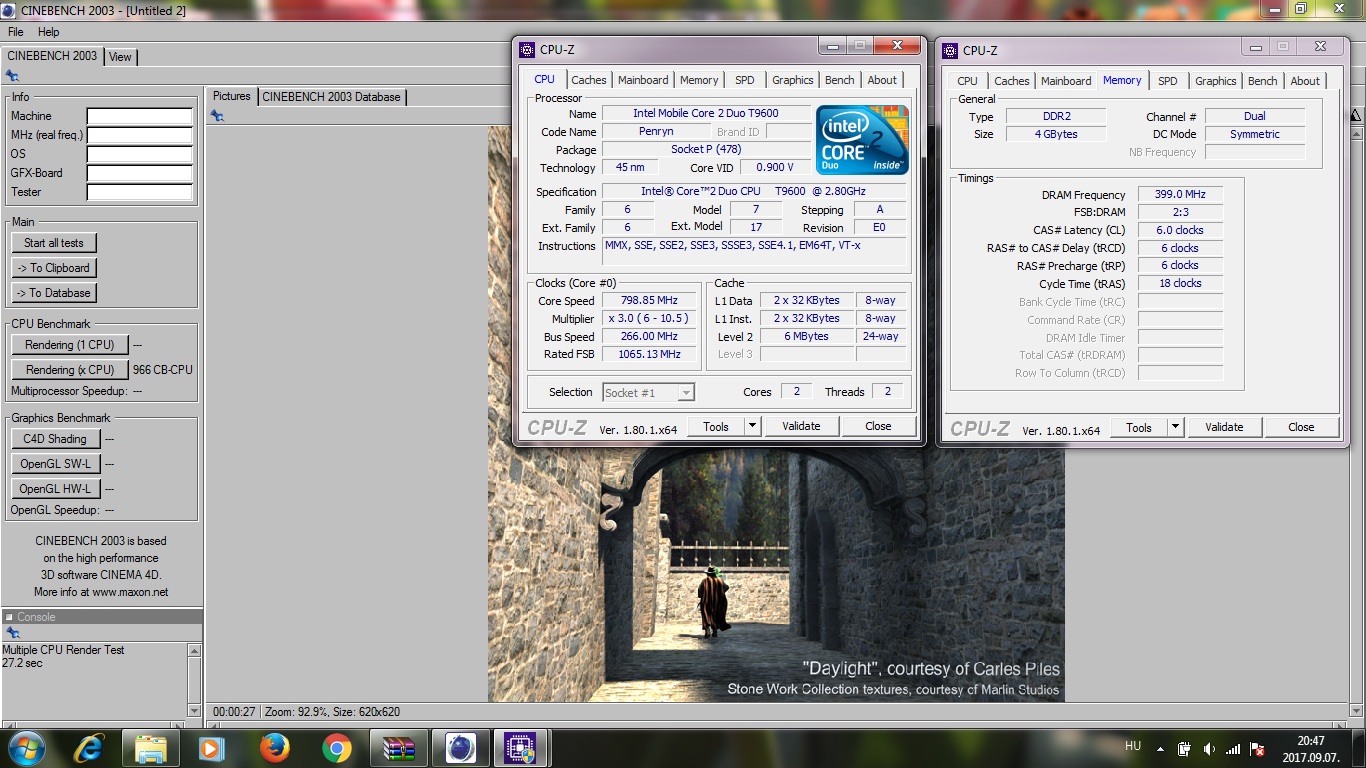The height and width of the screenshot is (768, 1366).
Task: Open Memory tab in left CPU-Z window
Action: pyautogui.click(x=699, y=80)
